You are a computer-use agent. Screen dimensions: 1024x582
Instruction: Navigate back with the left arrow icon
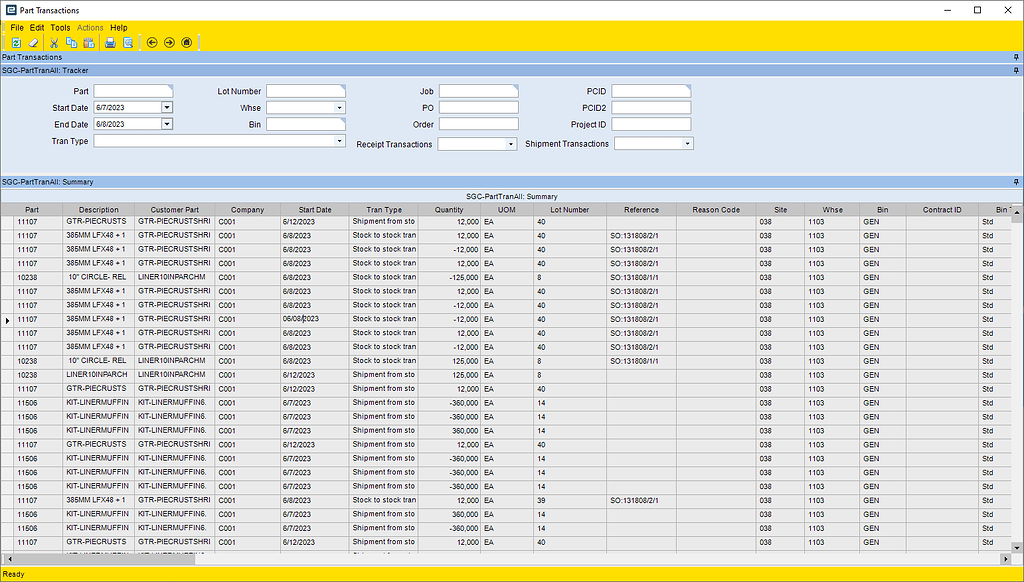pyautogui.click(x=152, y=42)
